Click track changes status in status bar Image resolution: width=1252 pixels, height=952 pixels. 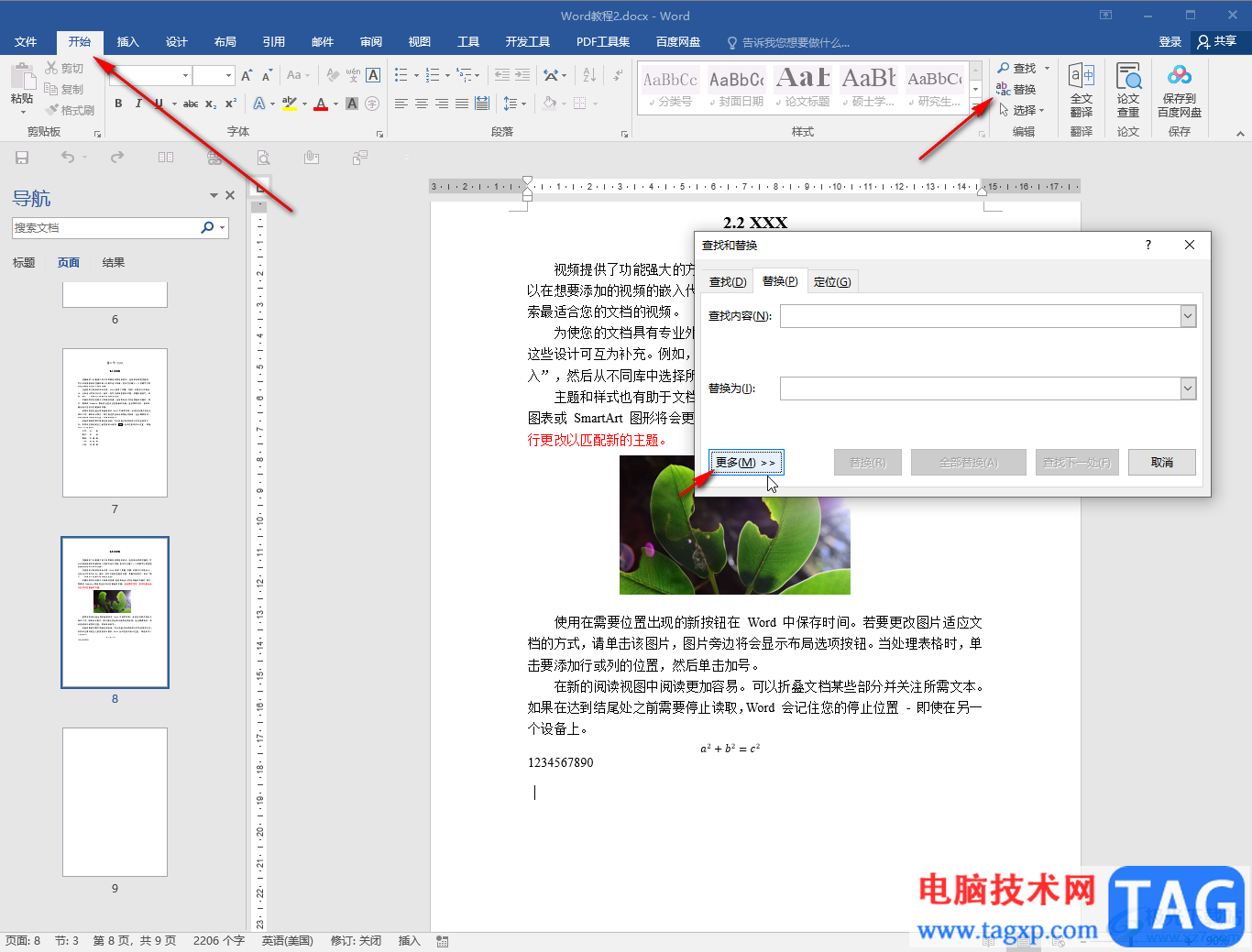tap(356, 941)
